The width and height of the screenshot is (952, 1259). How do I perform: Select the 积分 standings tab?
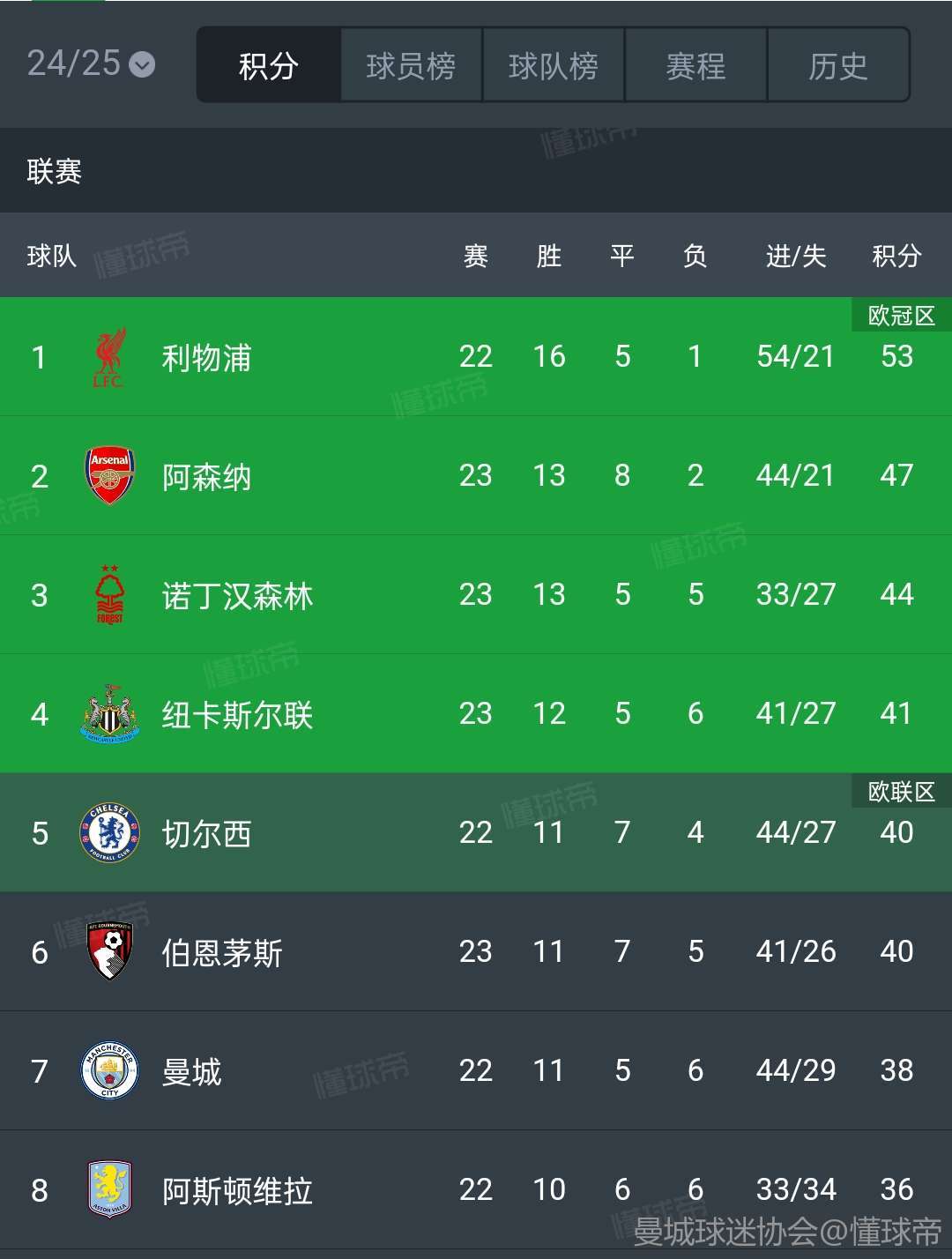(x=269, y=65)
